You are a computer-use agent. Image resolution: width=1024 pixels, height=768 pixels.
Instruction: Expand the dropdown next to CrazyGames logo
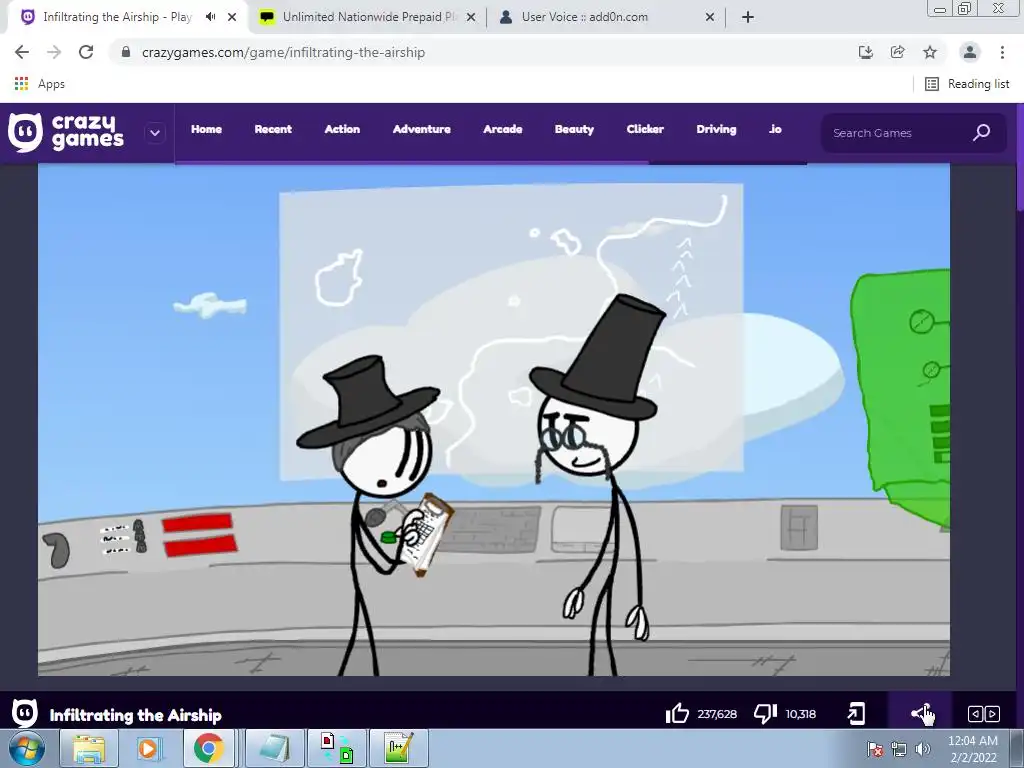pos(155,133)
